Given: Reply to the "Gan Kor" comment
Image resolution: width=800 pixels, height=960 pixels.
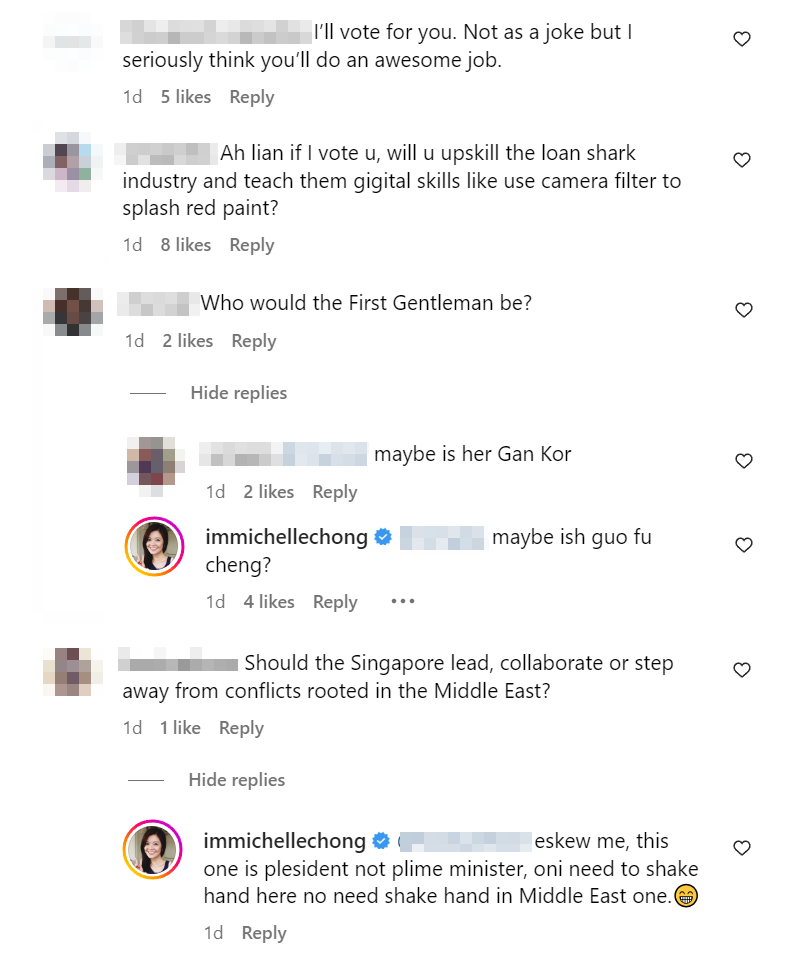Looking at the screenshot, I should (334, 492).
